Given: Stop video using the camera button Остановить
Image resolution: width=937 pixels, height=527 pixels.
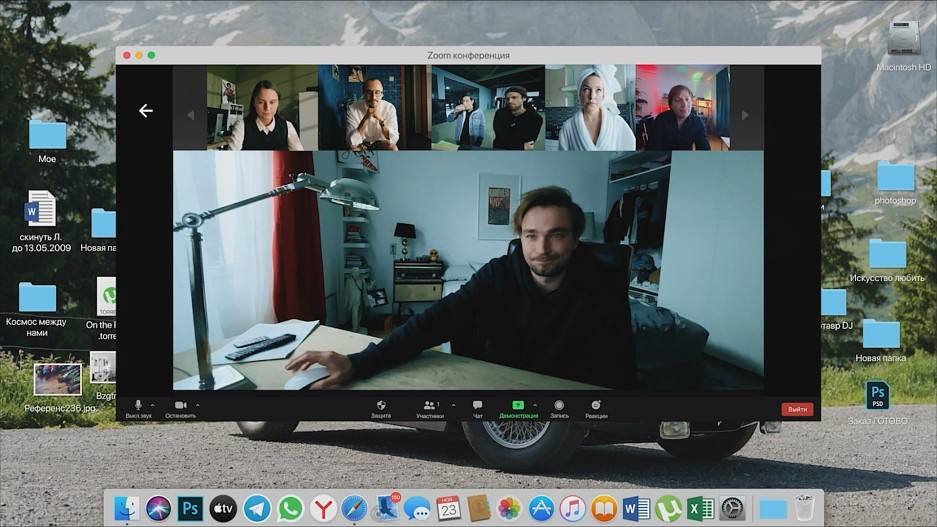Looking at the screenshot, I should 180,406.
